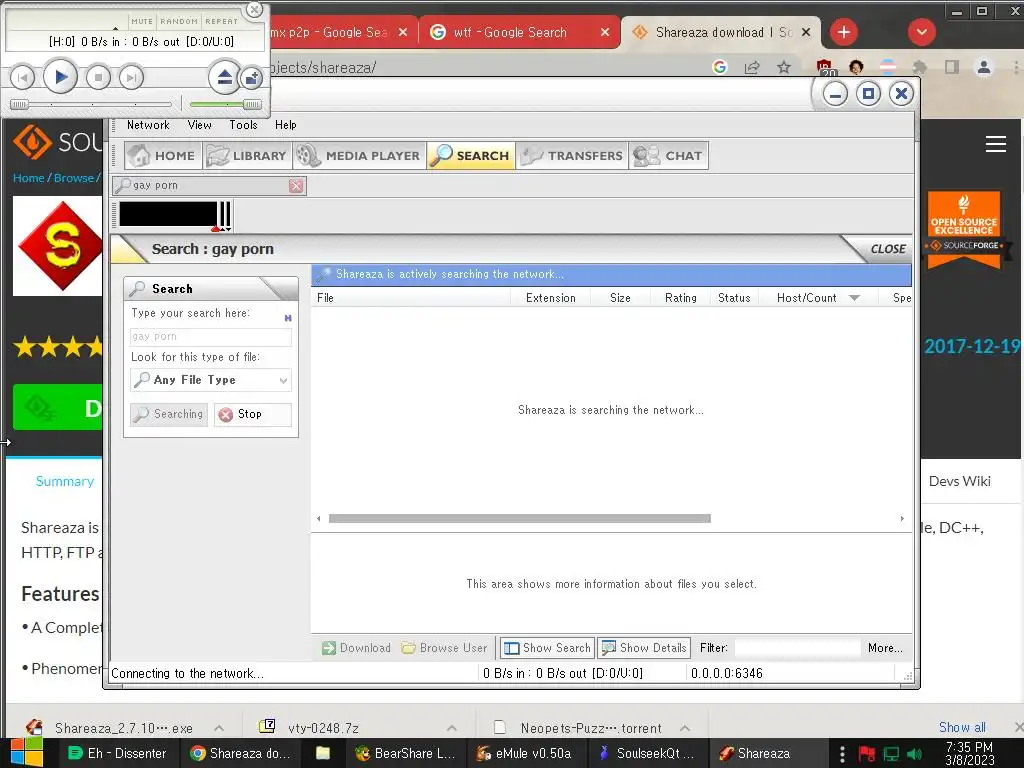Skip to next track in mini player

click(131, 78)
